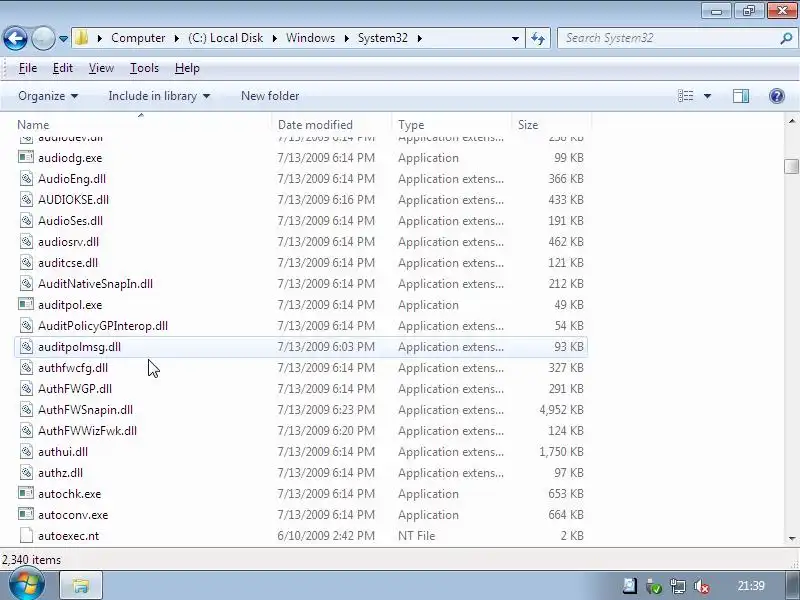The image size is (800, 600).
Task: Select the audiodg.exe file icon
Action: 26,157
